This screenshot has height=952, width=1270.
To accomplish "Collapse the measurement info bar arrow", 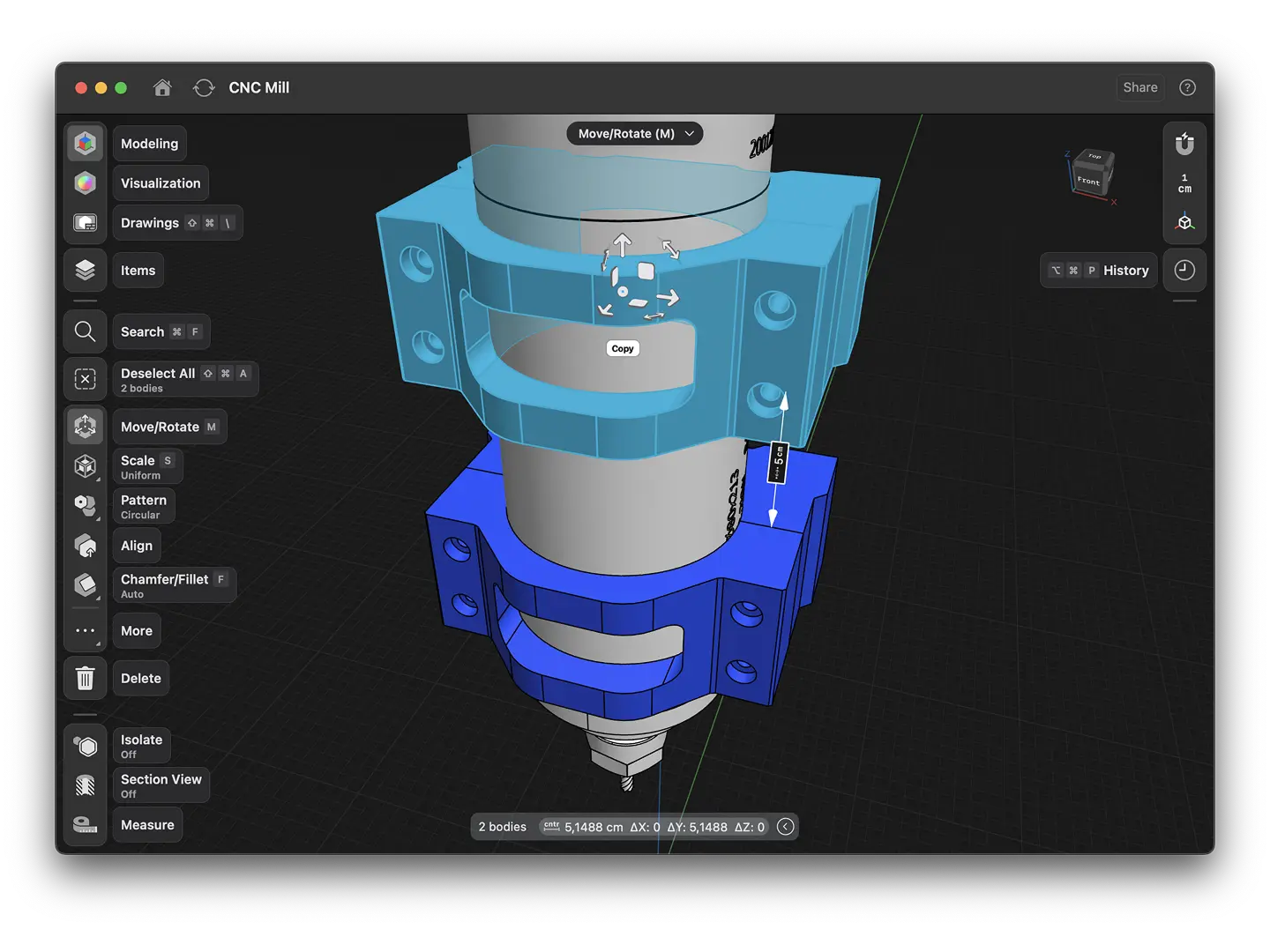I will click(x=785, y=827).
